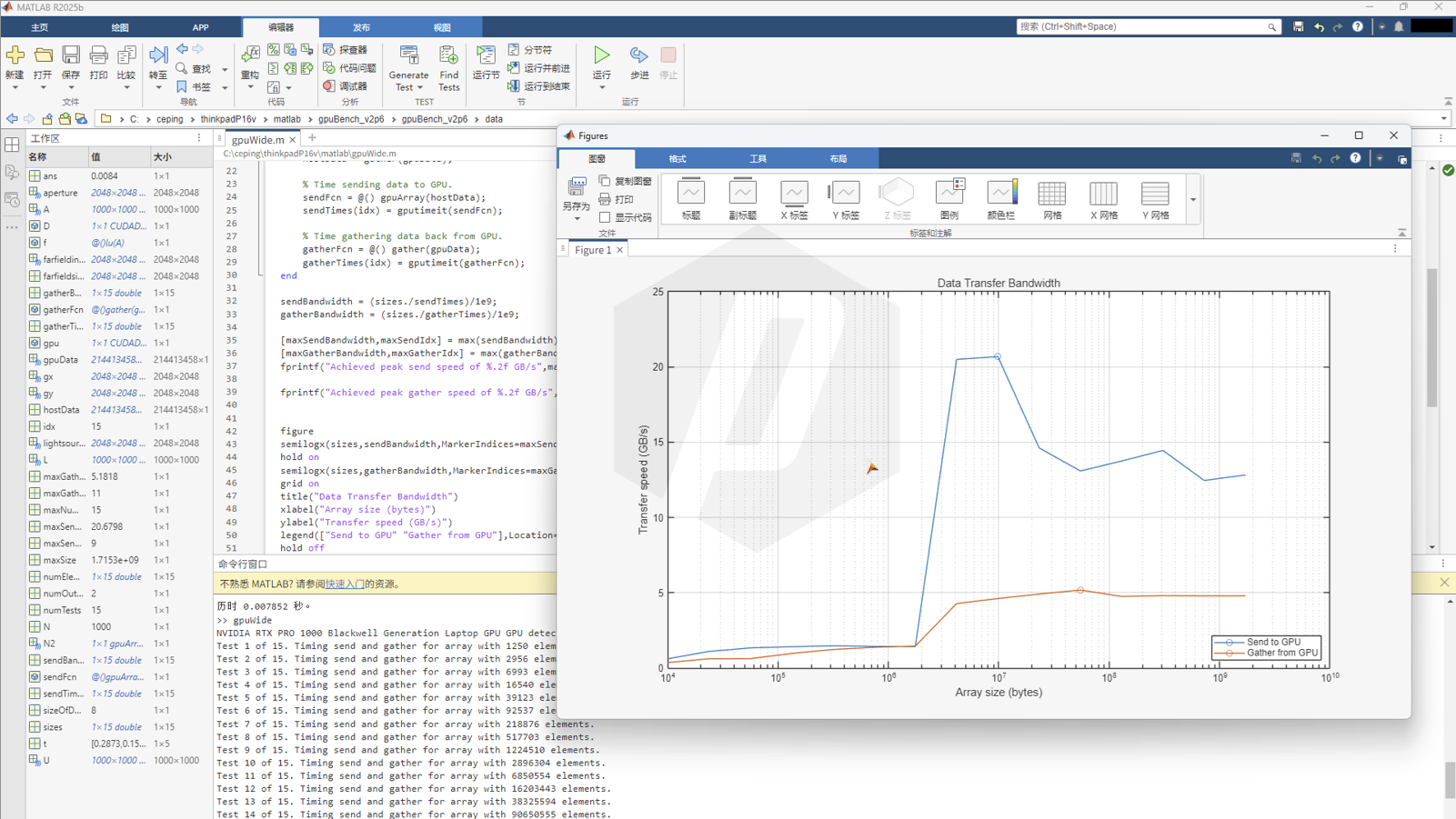This screenshot has height=819, width=1456.
Task: Click the search box in the title bar
Action: point(1141,27)
